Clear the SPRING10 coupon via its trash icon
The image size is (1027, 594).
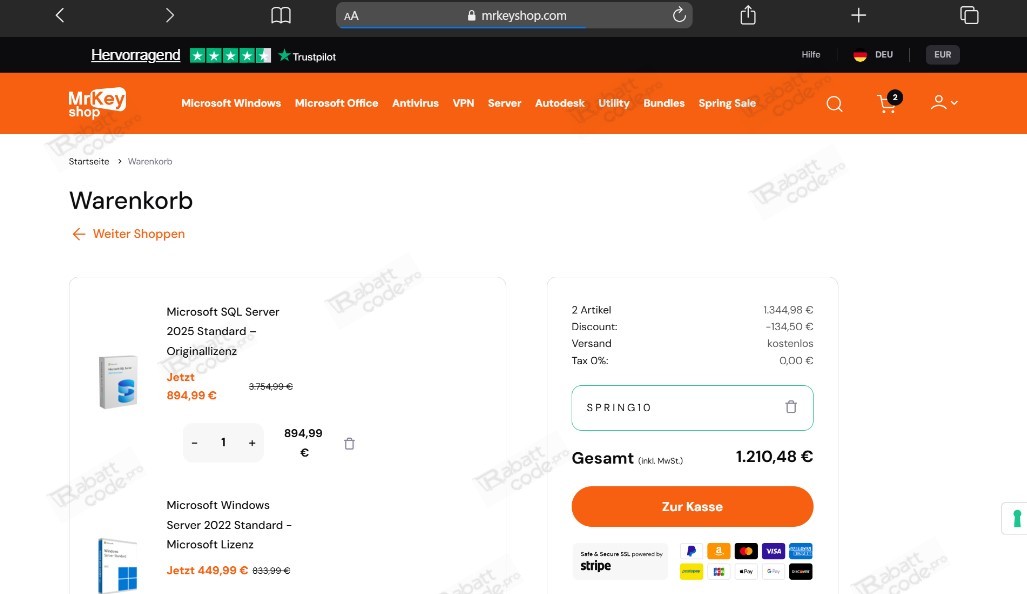pyautogui.click(x=790, y=407)
